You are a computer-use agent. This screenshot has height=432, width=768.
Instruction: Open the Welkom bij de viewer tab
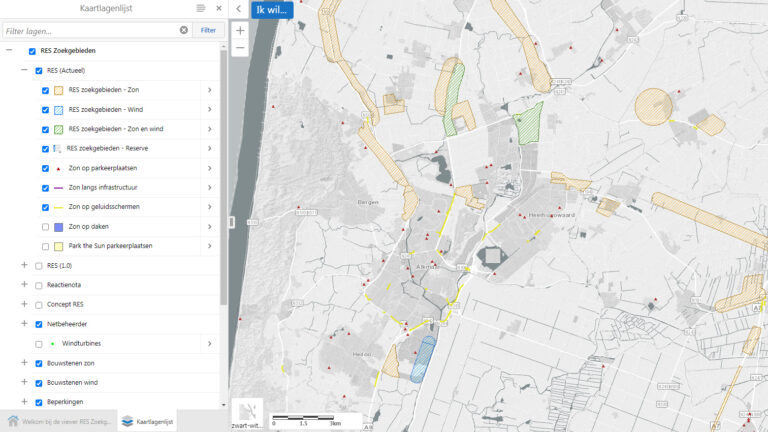pyautogui.click(x=58, y=421)
